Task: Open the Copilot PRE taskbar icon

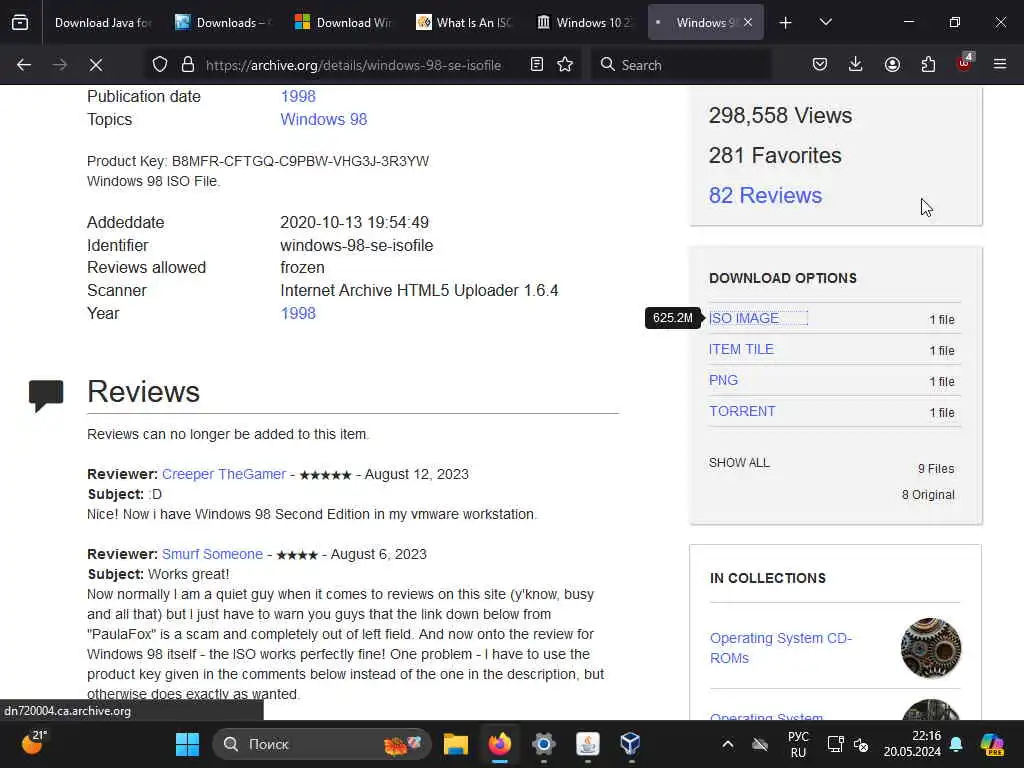Action: (x=992, y=744)
